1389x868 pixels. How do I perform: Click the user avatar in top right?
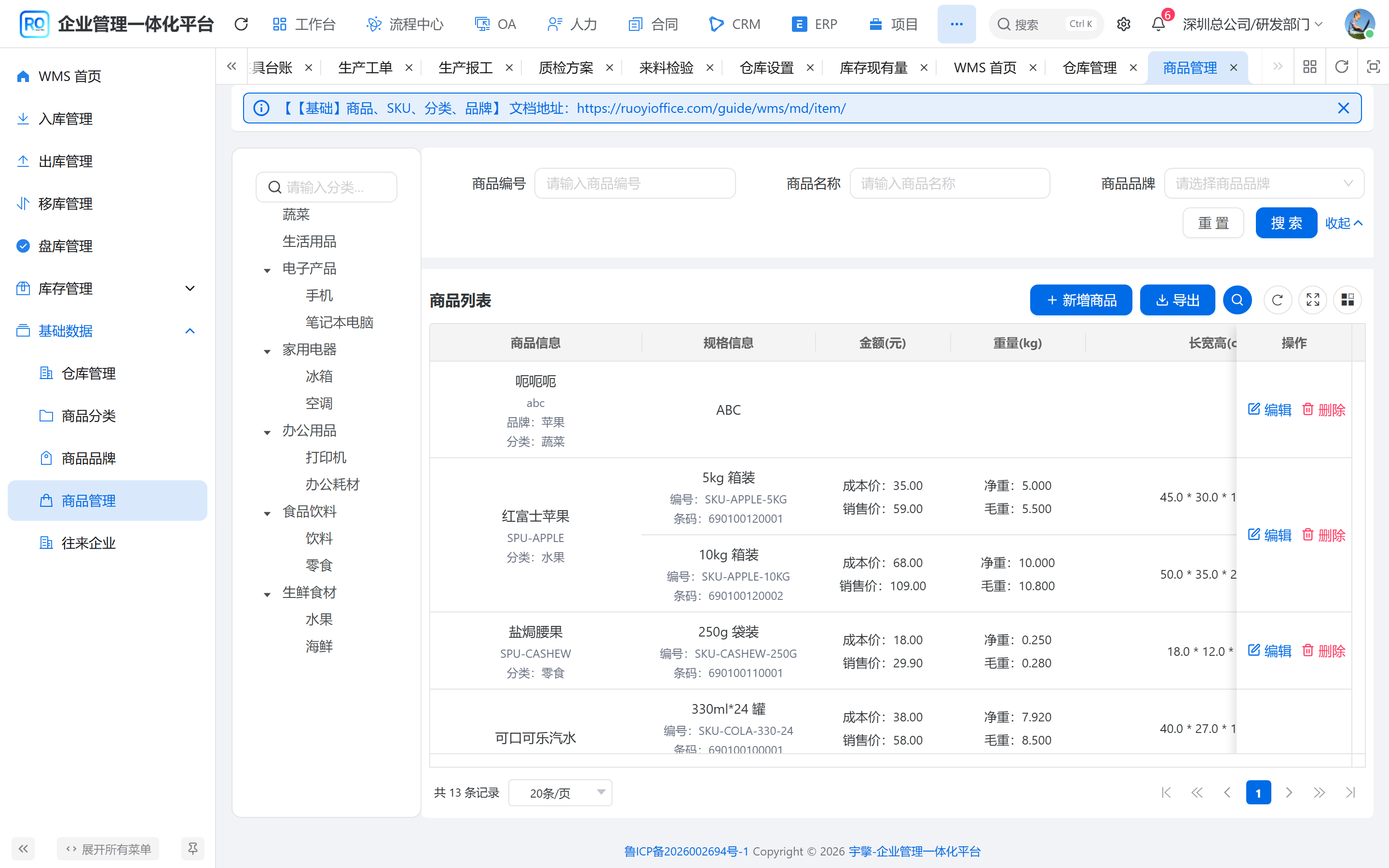1359,24
